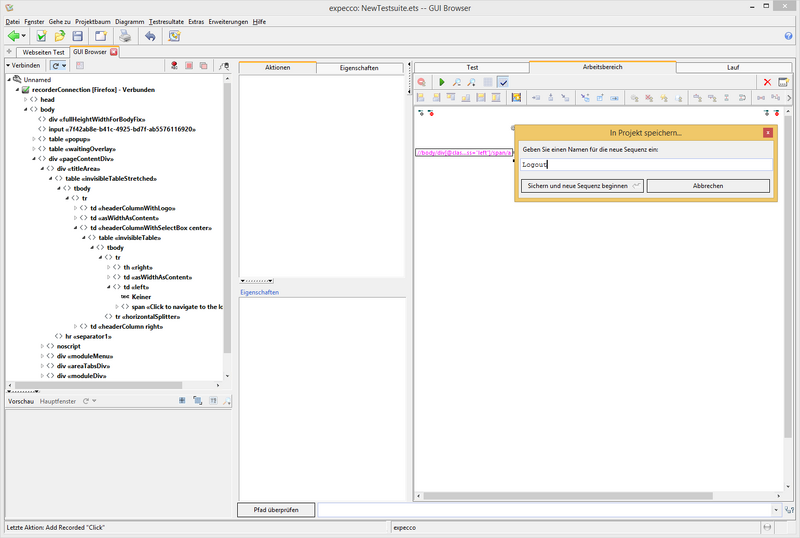Click the blue undo arrow icon

coord(150,36)
